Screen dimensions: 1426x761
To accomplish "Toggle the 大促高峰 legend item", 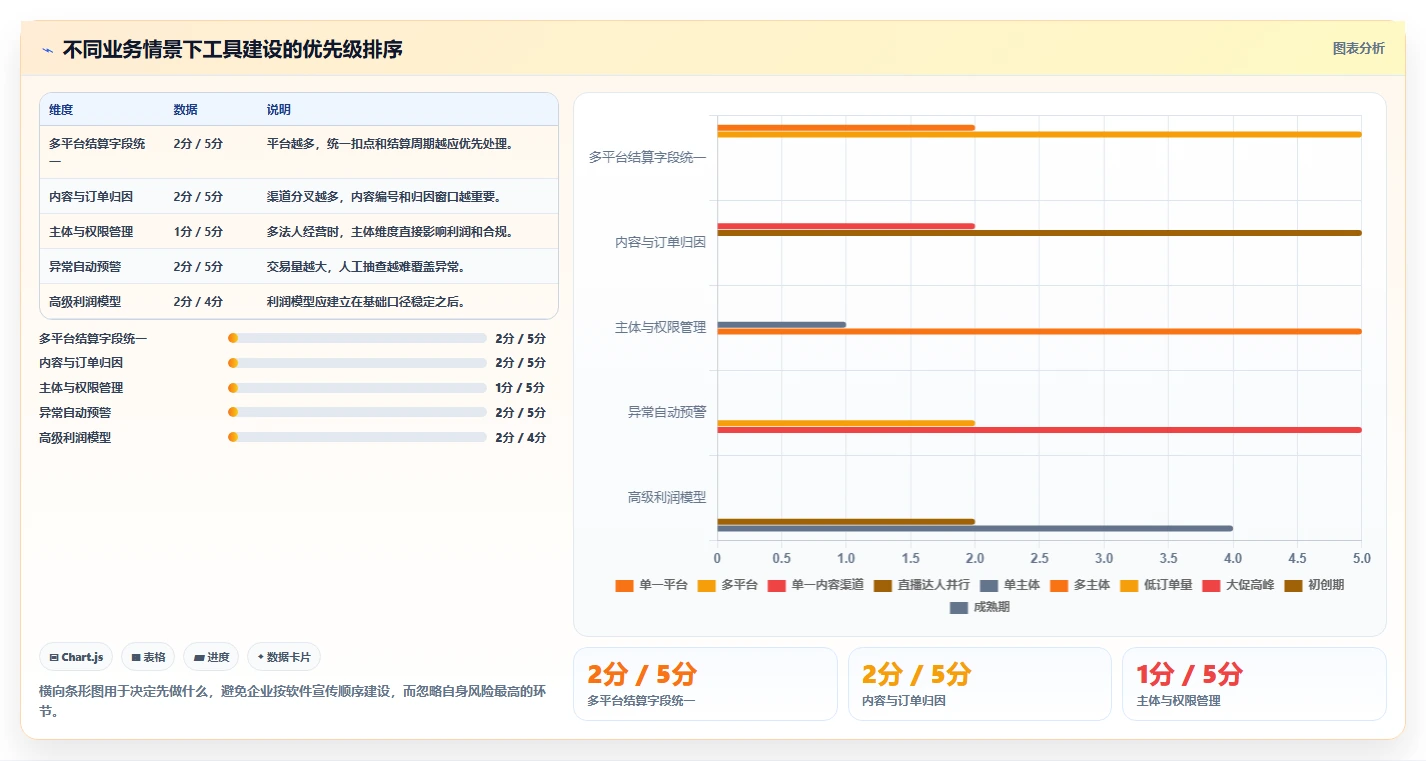I will tap(1238, 585).
